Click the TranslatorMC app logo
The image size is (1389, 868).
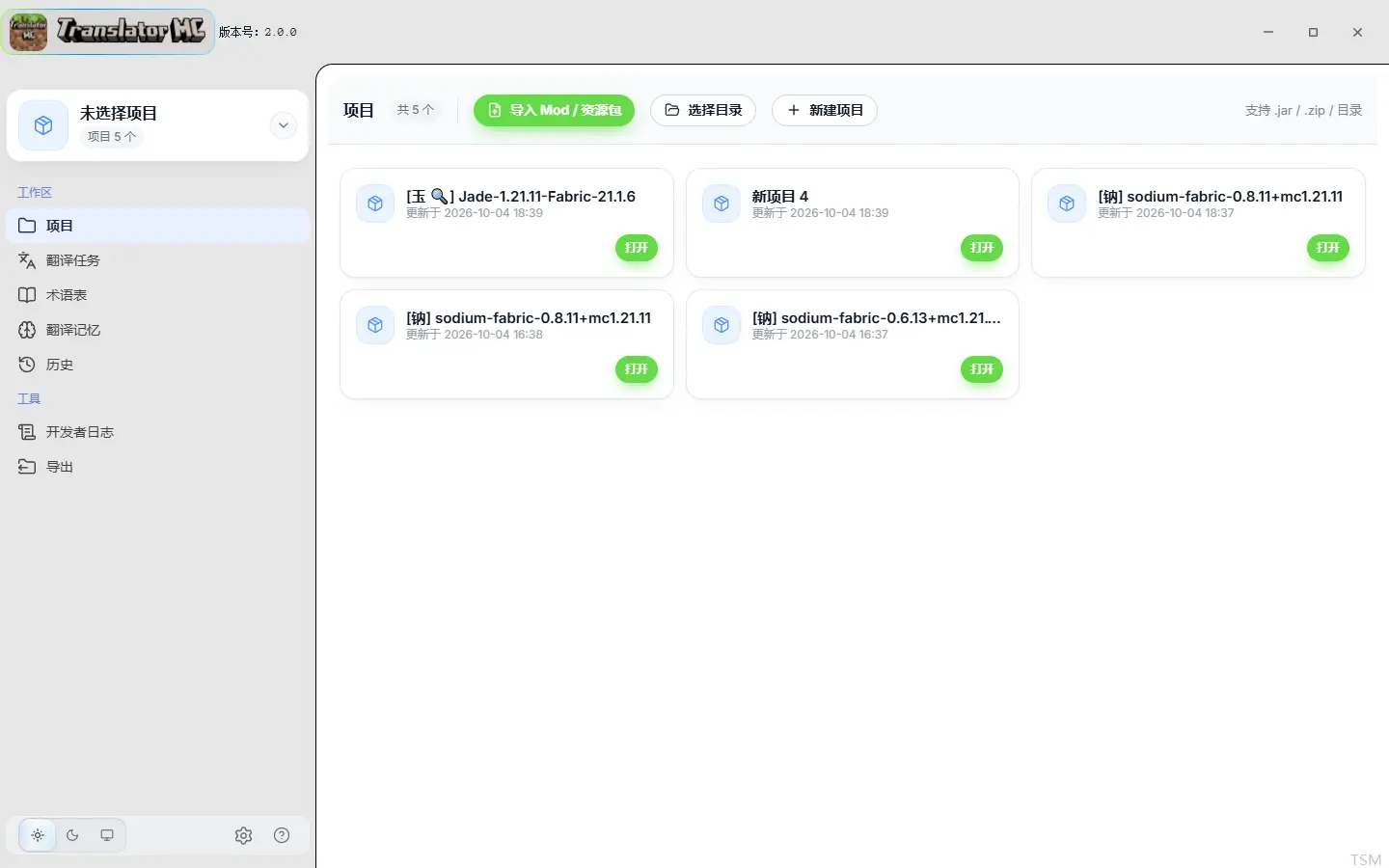point(108,32)
